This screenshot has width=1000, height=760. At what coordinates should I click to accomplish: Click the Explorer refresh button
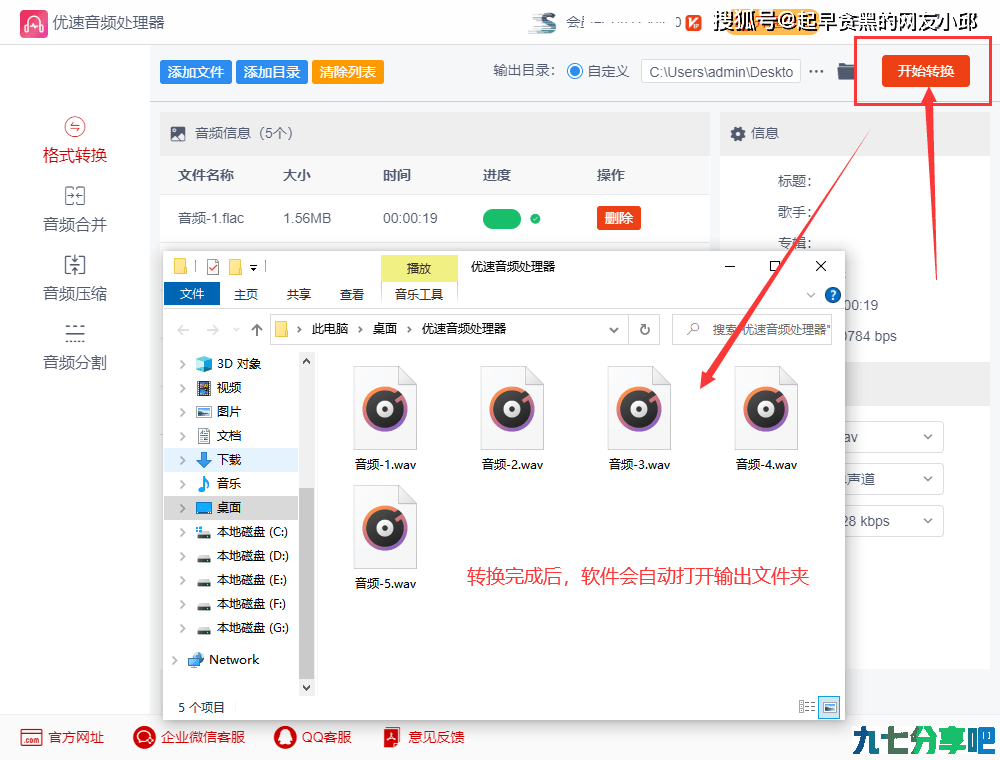point(645,329)
